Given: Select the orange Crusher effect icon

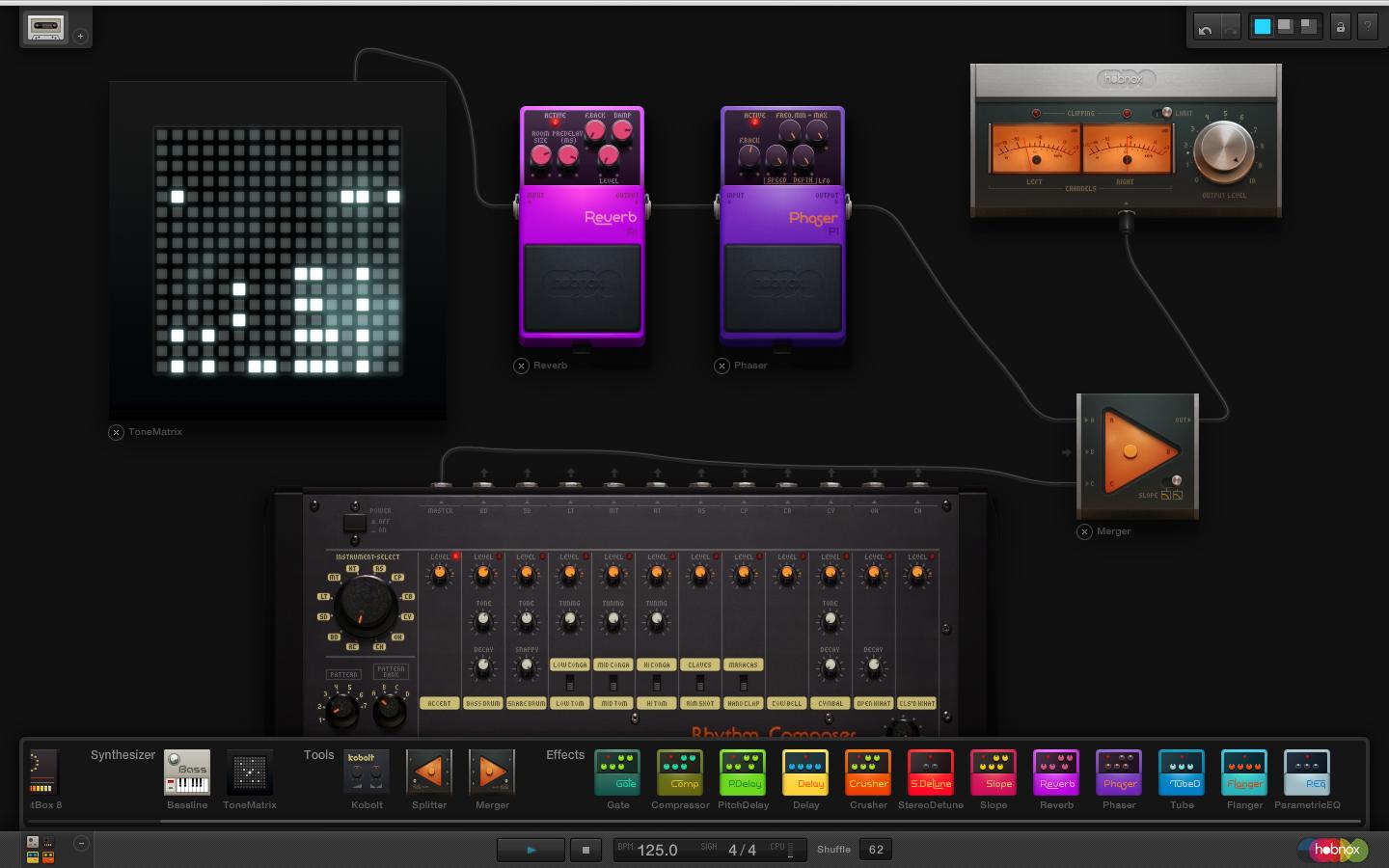Looking at the screenshot, I should point(868,773).
